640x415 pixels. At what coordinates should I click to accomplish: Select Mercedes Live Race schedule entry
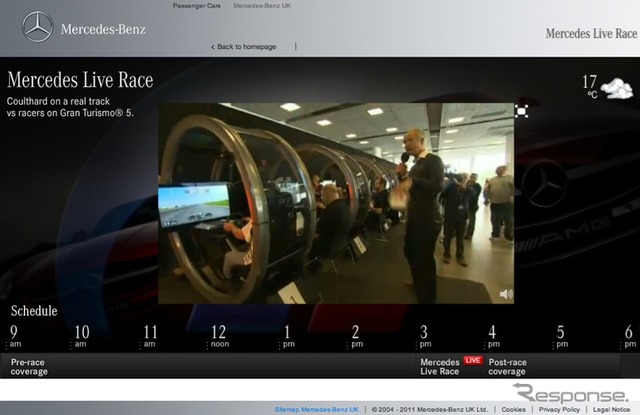[x=440, y=367]
